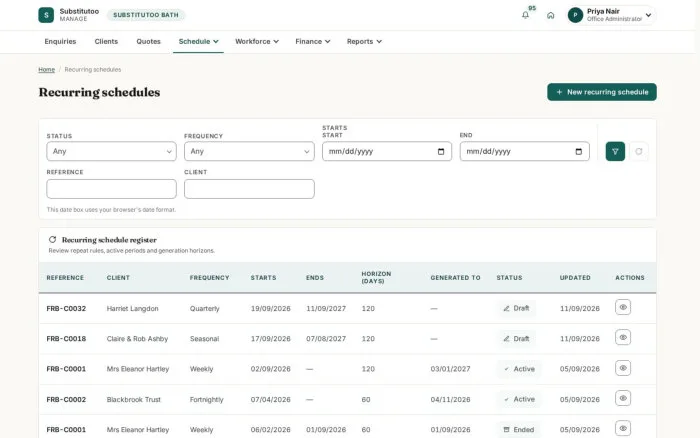700x438 pixels.
Task: Click the Generated to column header
Action: 455,278
